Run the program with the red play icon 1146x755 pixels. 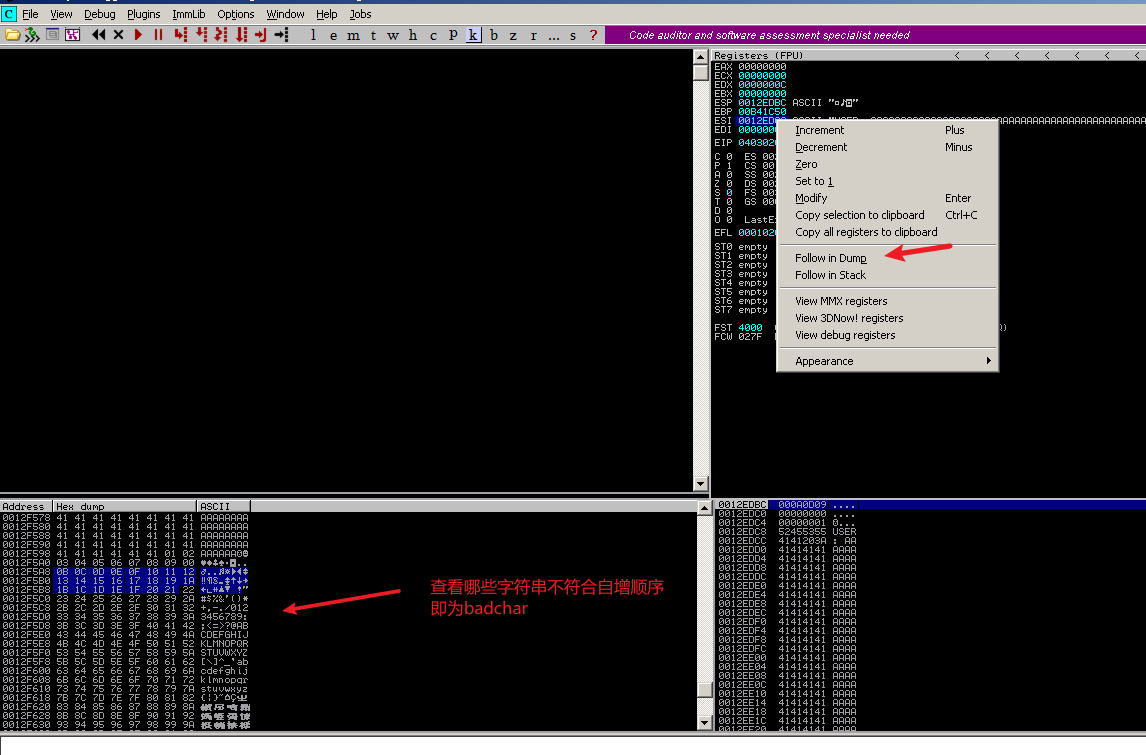click(x=138, y=34)
